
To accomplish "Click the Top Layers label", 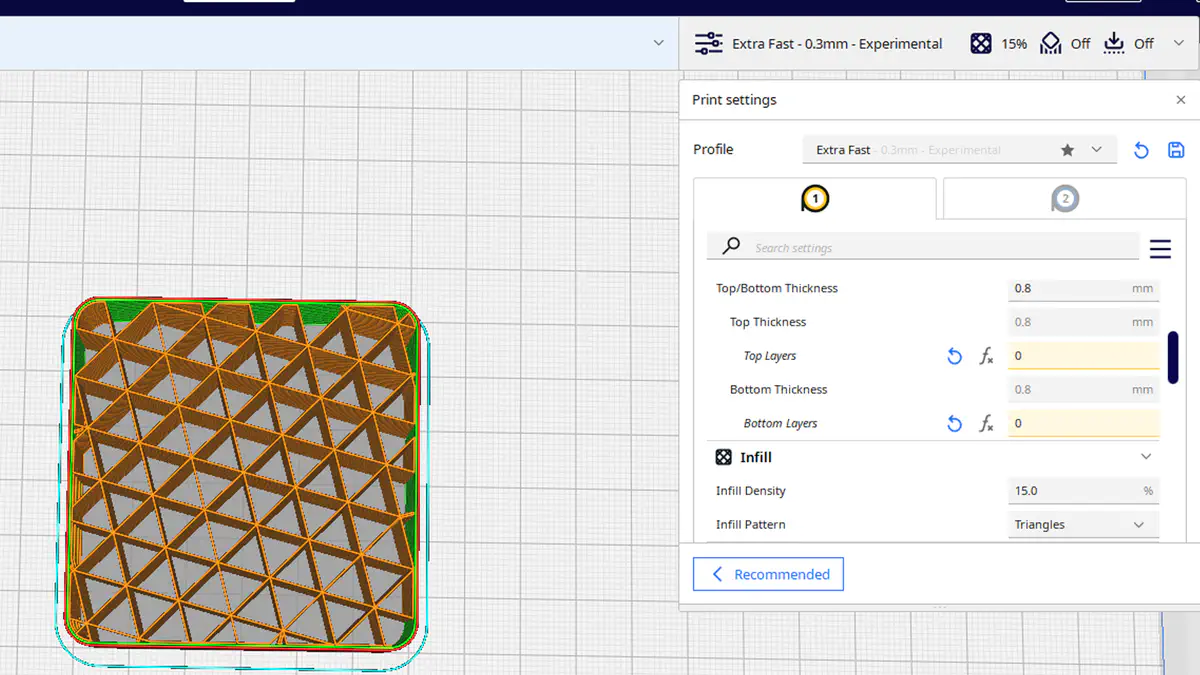I will (x=770, y=356).
